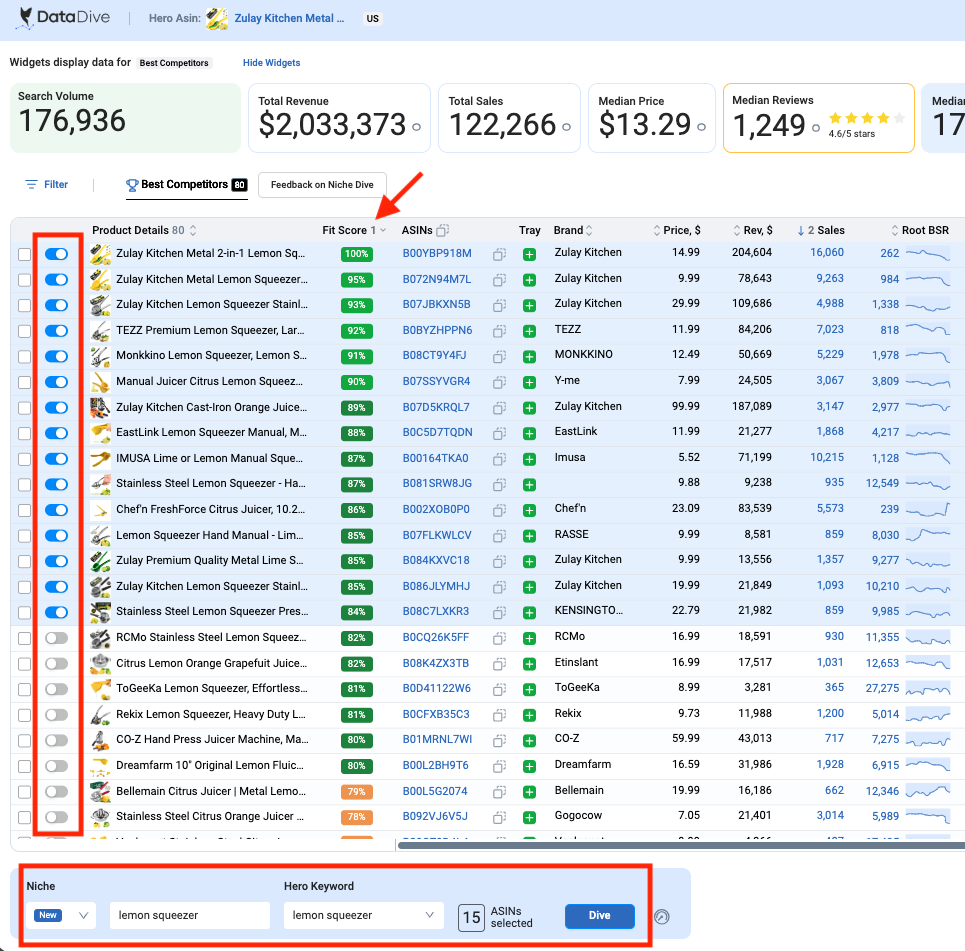Add Y-me squeezer to tray
This screenshot has width=965, height=951.
pos(529,382)
